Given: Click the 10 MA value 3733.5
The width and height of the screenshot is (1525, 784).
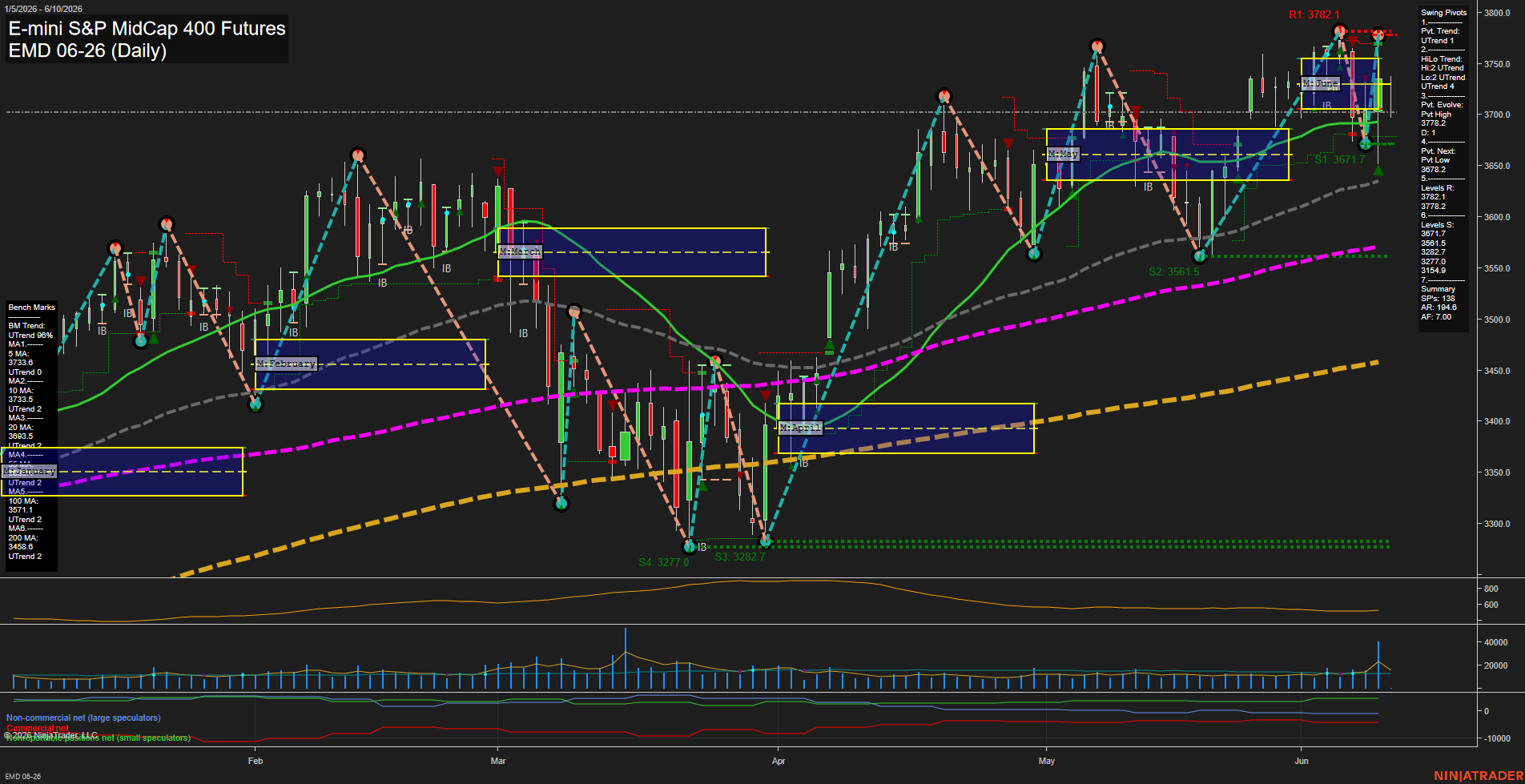Looking at the screenshot, I should tap(21, 400).
